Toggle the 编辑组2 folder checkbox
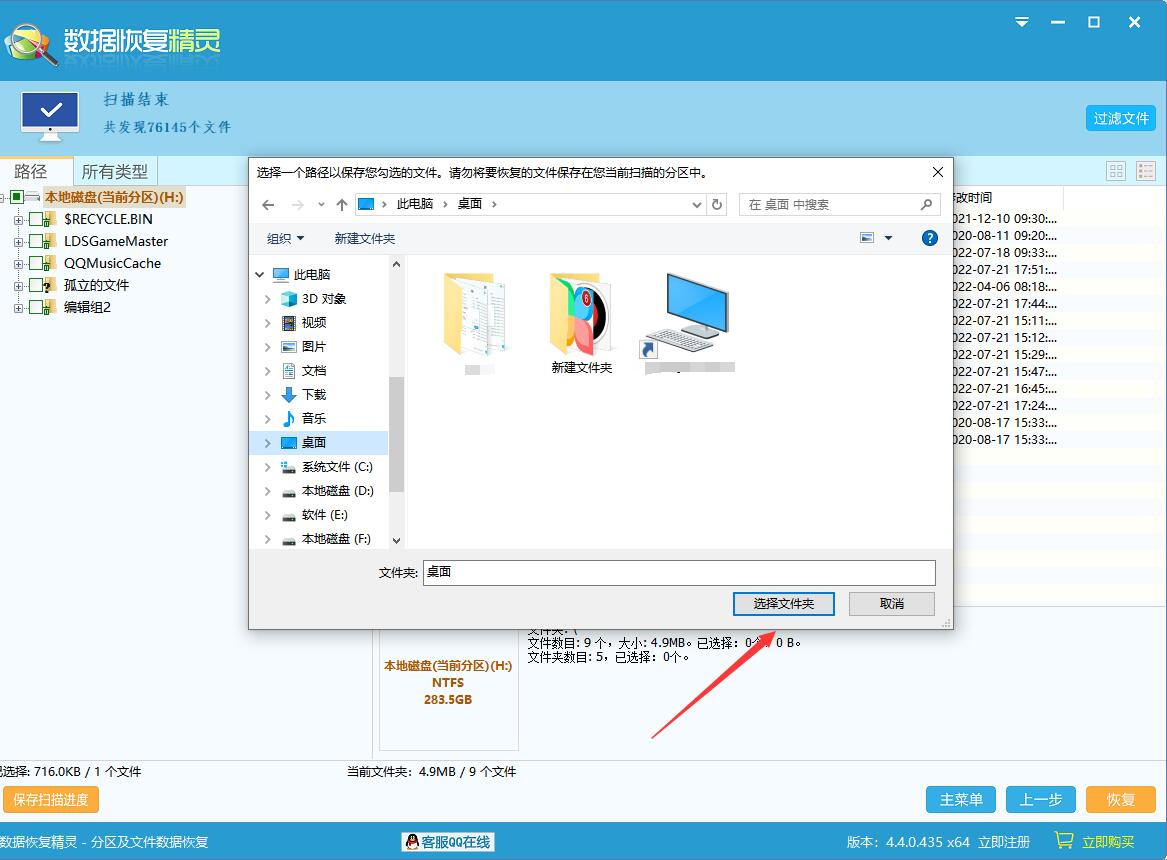Image resolution: width=1167 pixels, height=860 pixels. (x=36, y=308)
